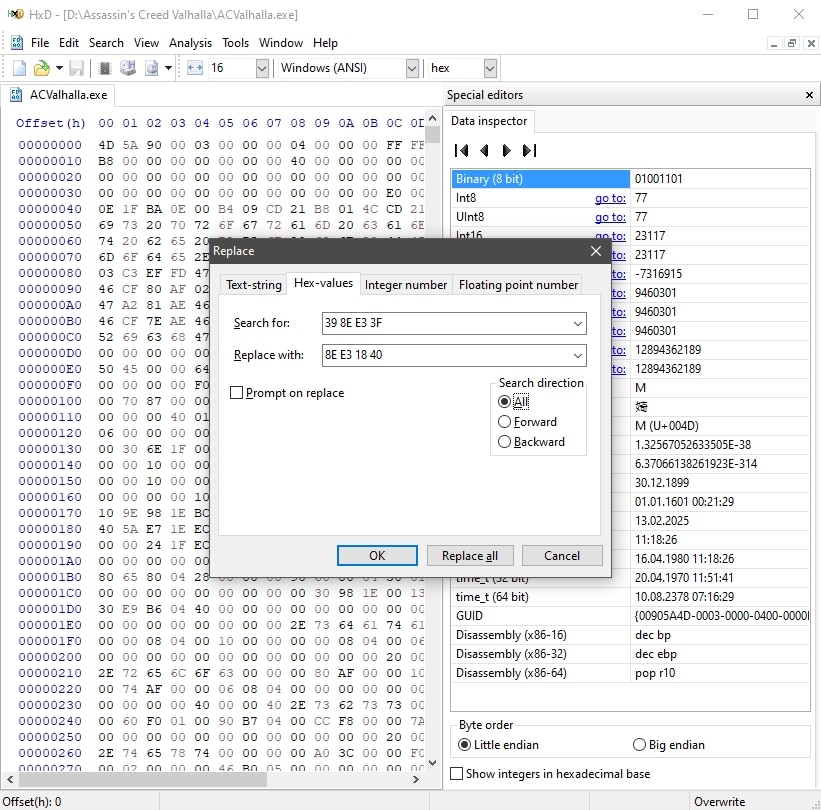Close the Special editors panel
Viewport: 821px width, 810px height.
click(809, 95)
